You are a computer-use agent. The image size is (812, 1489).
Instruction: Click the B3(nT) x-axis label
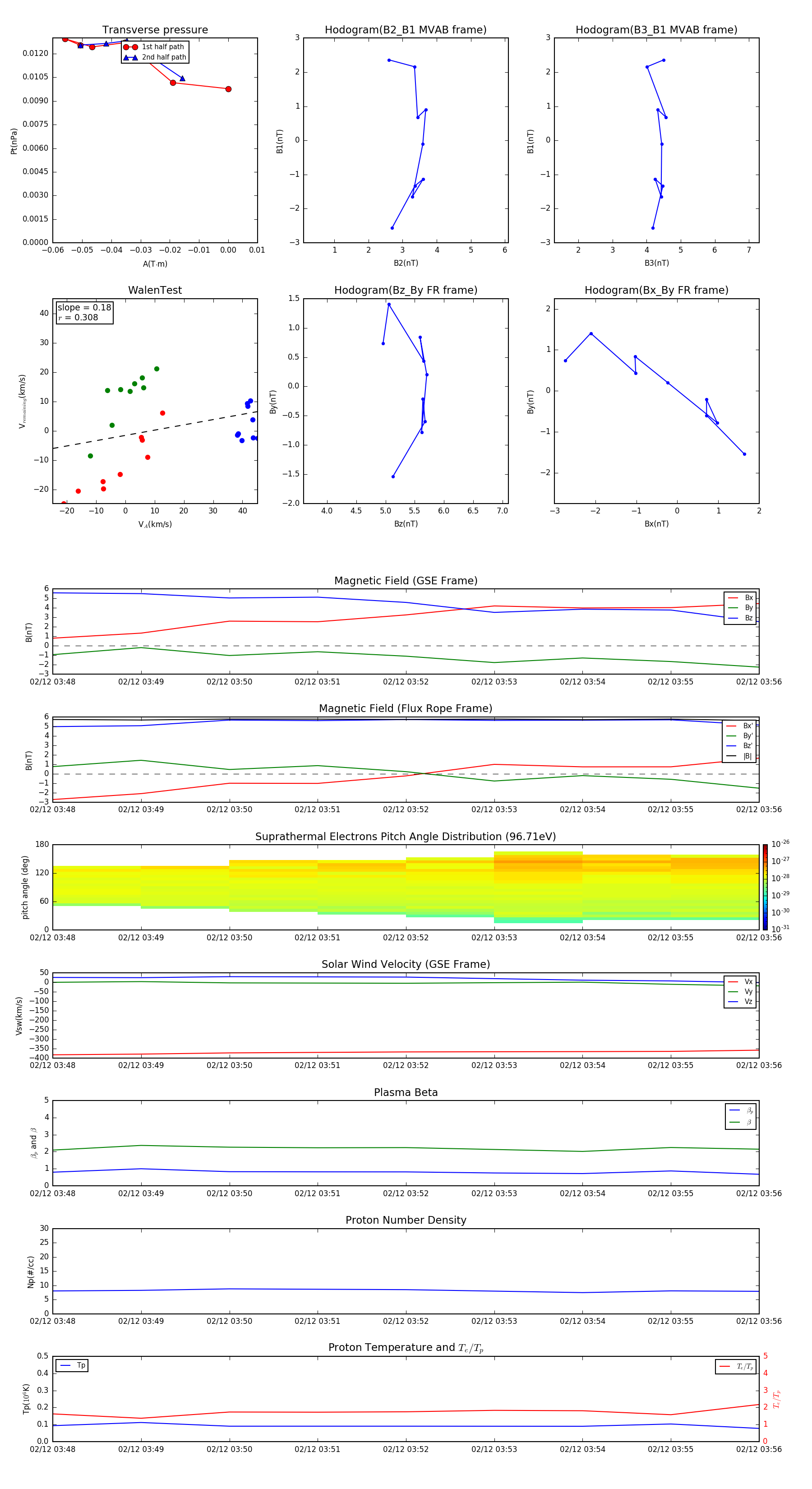click(656, 263)
